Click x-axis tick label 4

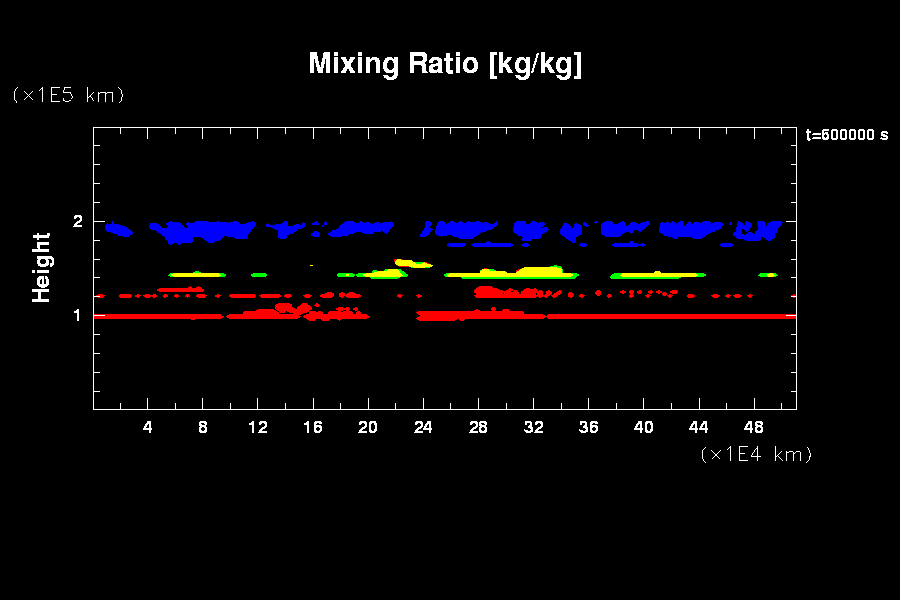pyautogui.click(x=148, y=427)
